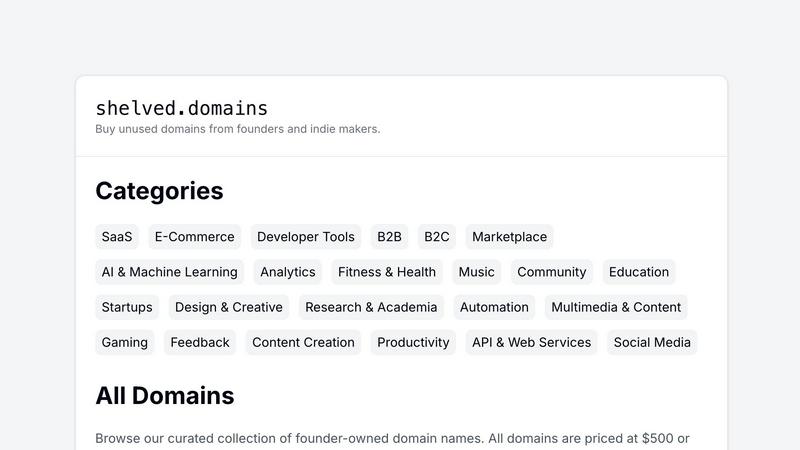Click the shelved.domains site logo
This screenshot has width=800, height=450.
pos(181,108)
